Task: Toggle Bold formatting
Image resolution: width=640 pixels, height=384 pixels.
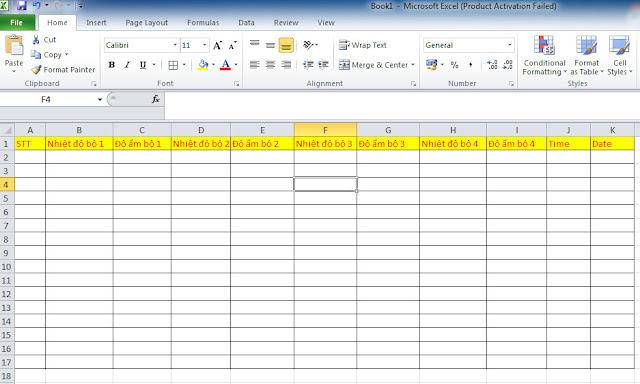Action: click(111, 64)
